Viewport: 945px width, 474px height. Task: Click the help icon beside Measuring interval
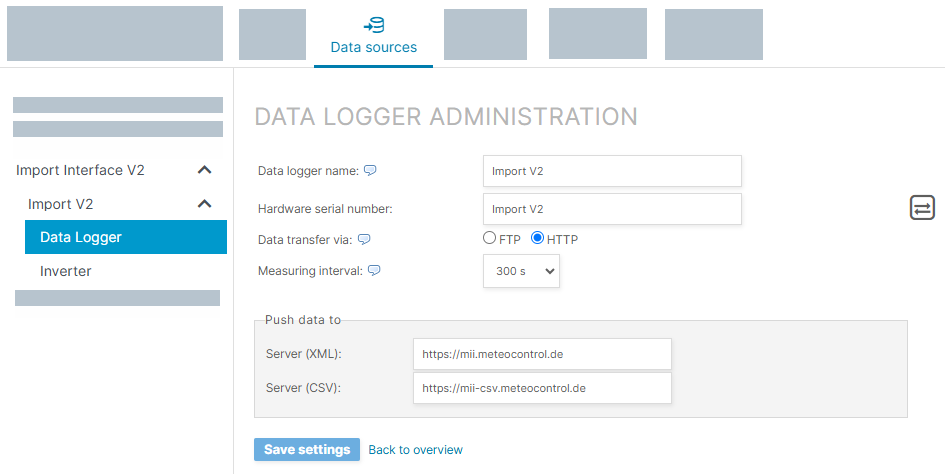375,271
